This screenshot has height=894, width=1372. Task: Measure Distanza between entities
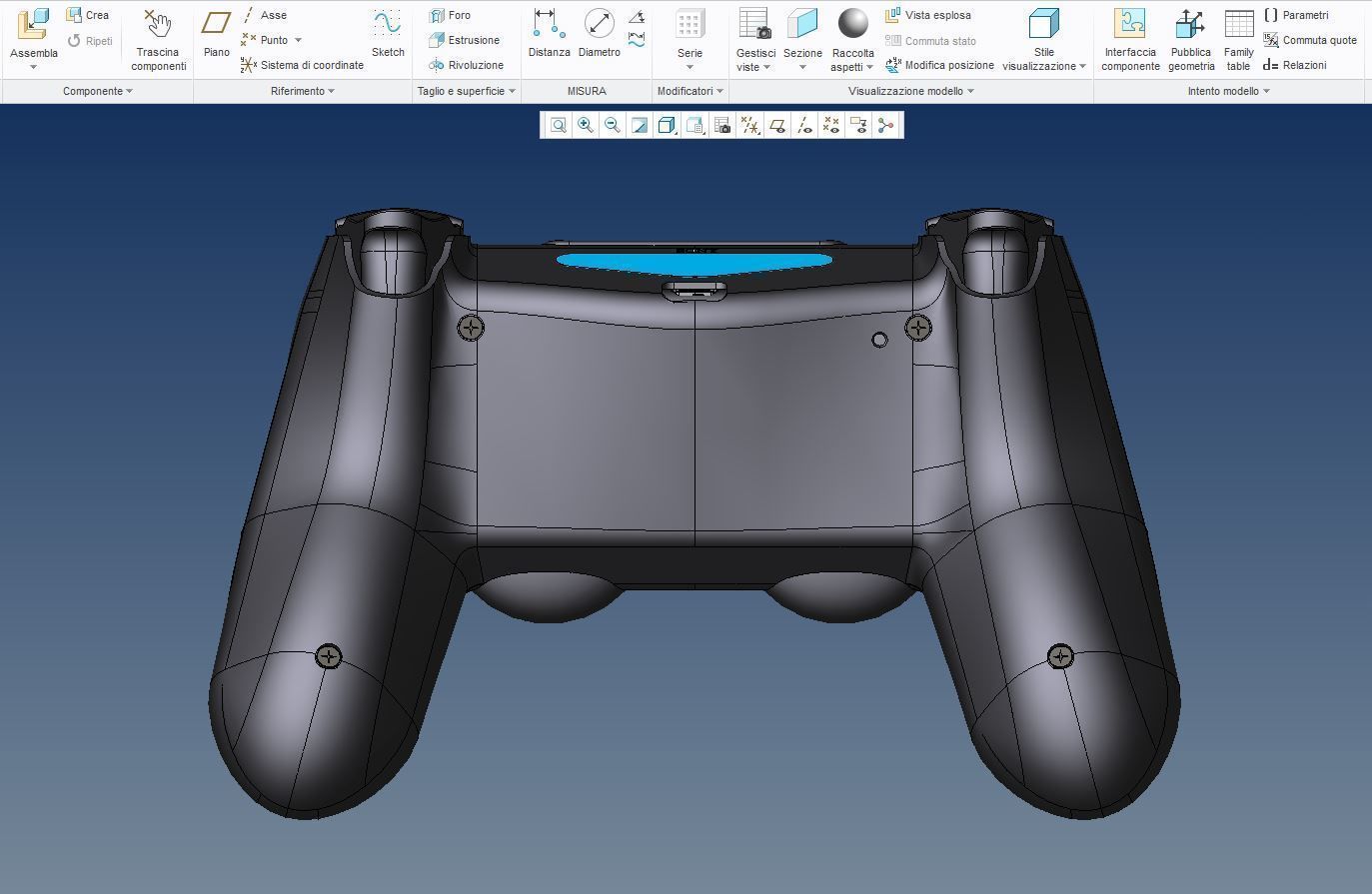point(549,33)
